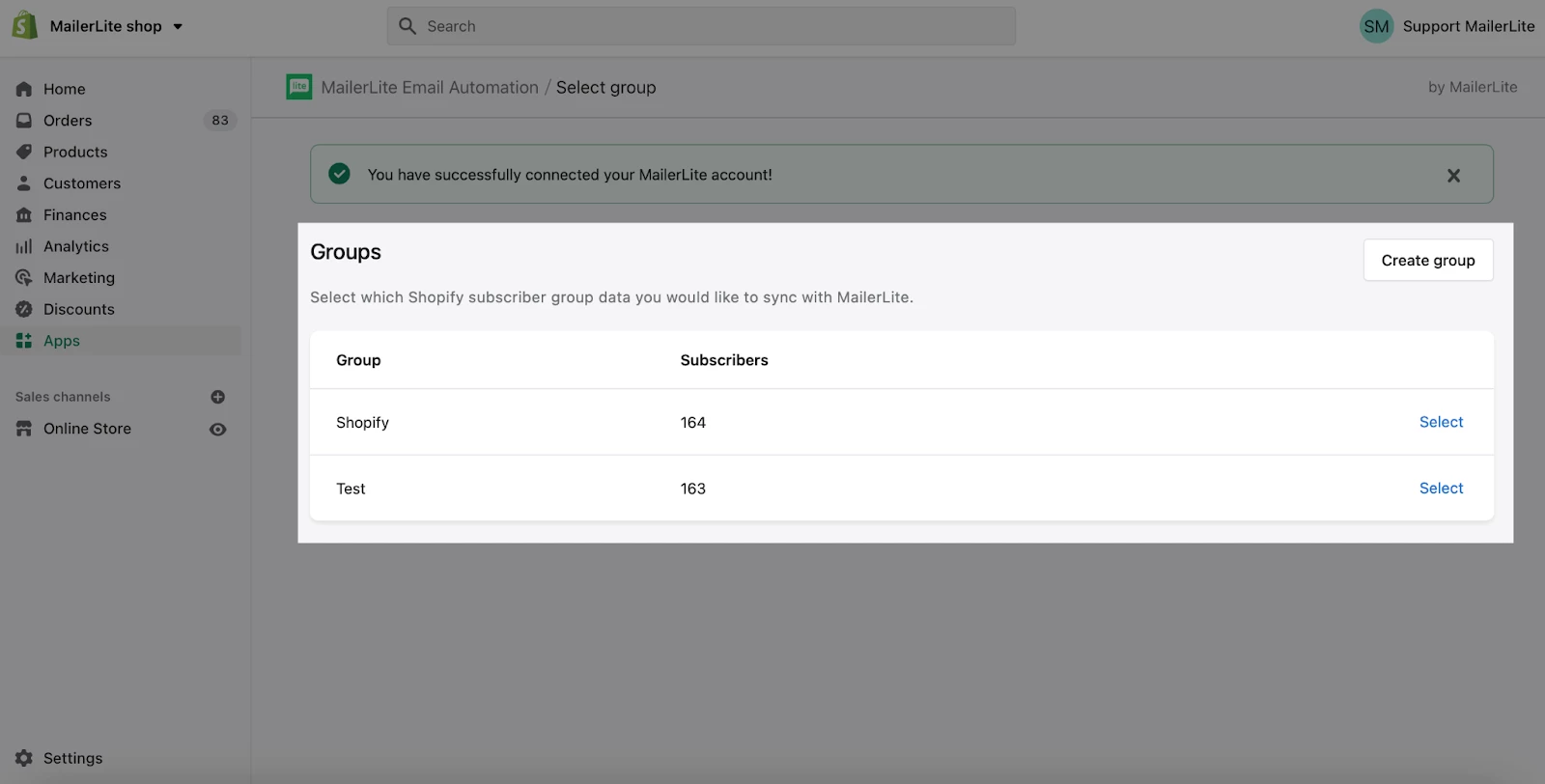The image size is (1545, 784).
Task: Open the SM user avatar
Action: (x=1376, y=26)
